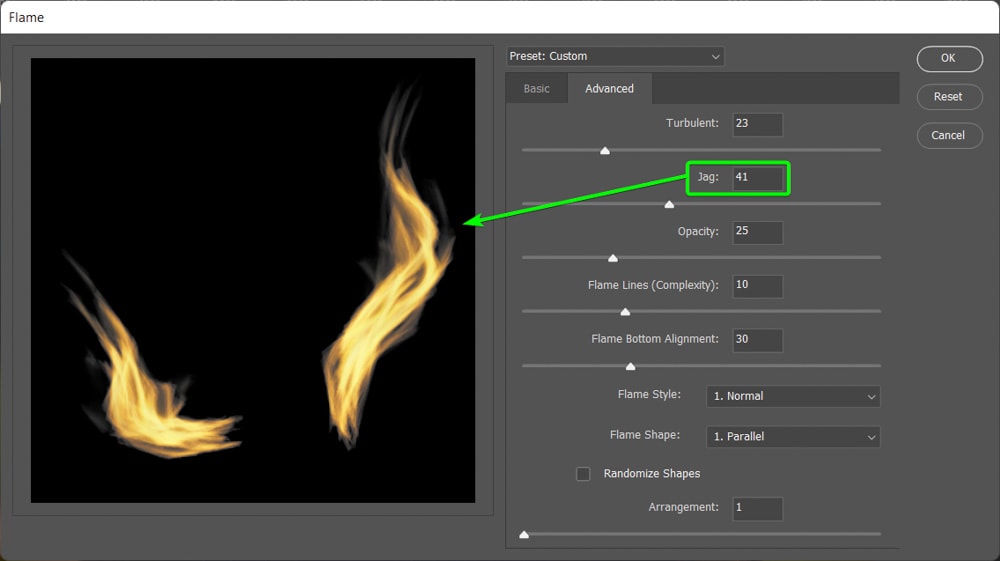Screen dimensions: 1000x561
Task: Click the Opacity slider handle
Action: coord(613,258)
